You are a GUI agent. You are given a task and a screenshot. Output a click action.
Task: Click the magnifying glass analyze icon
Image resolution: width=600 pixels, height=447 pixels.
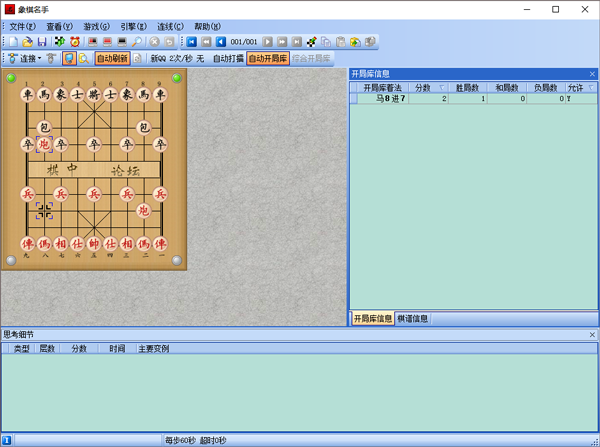coord(137,42)
